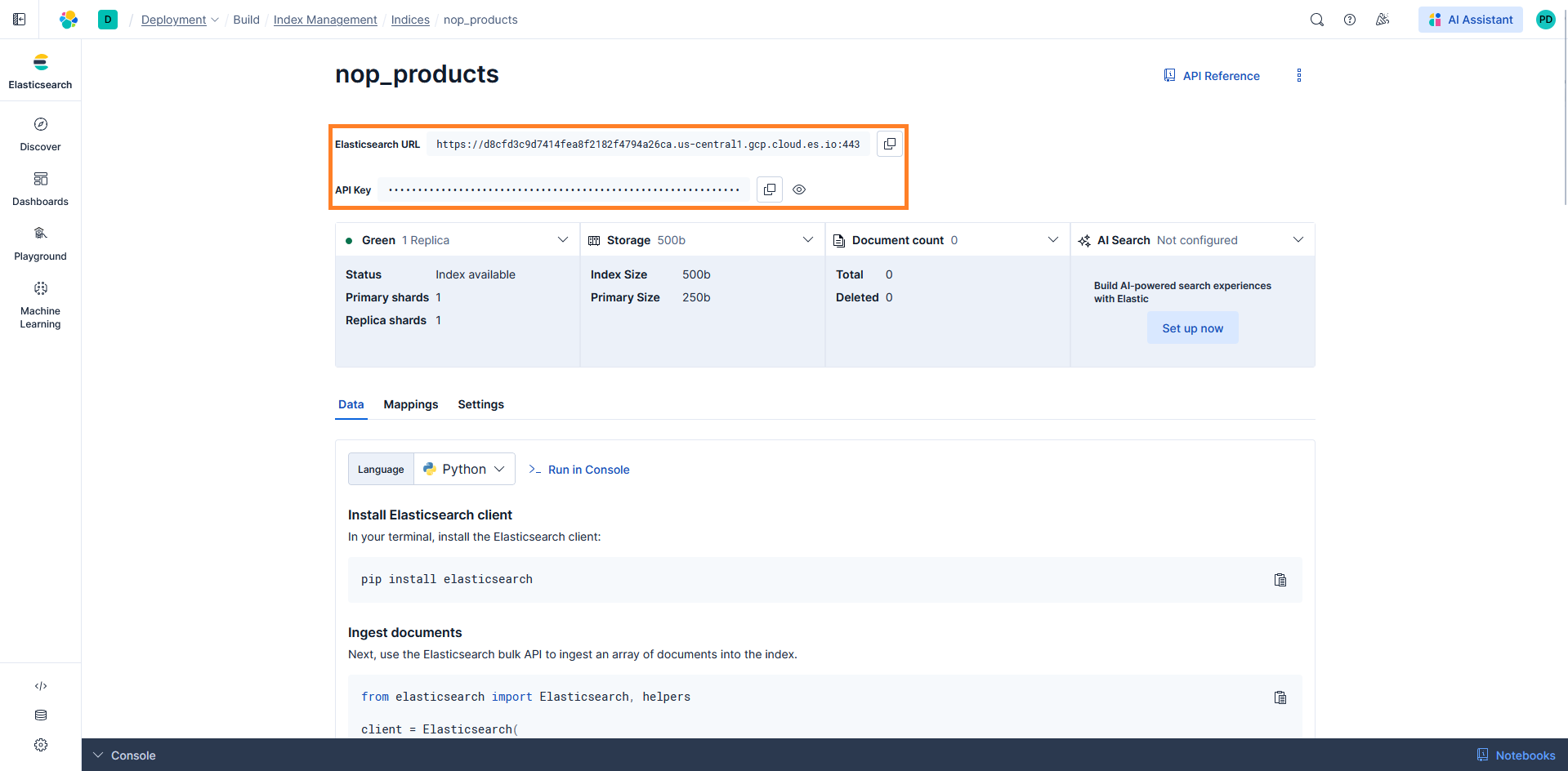Reveal the hidden API Key
The height and width of the screenshot is (771, 1568).
[799, 189]
